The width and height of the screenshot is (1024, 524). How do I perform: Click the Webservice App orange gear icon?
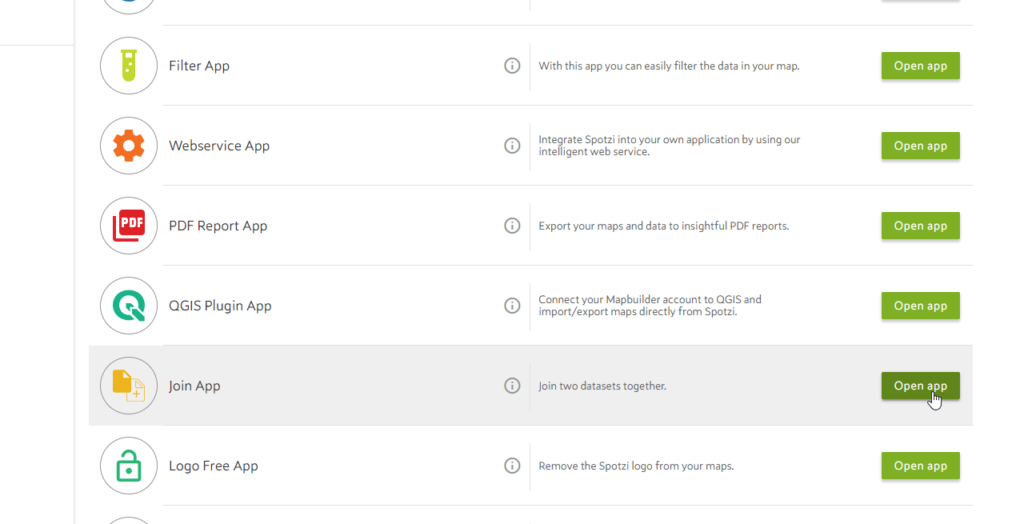pyautogui.click(x=129, y=146)
